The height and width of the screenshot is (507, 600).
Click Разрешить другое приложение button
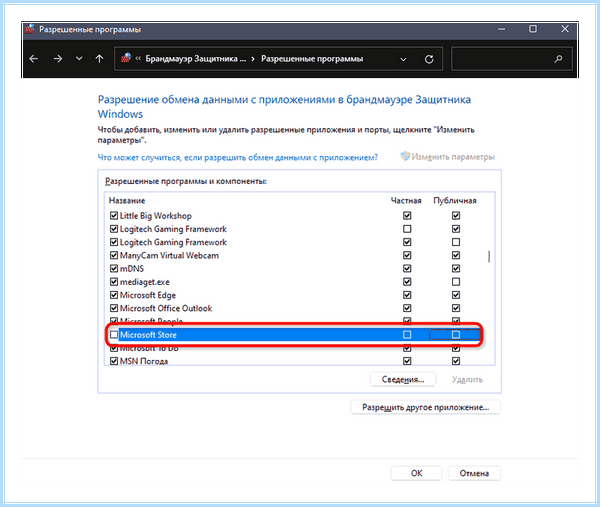click(x=426, y=407)
